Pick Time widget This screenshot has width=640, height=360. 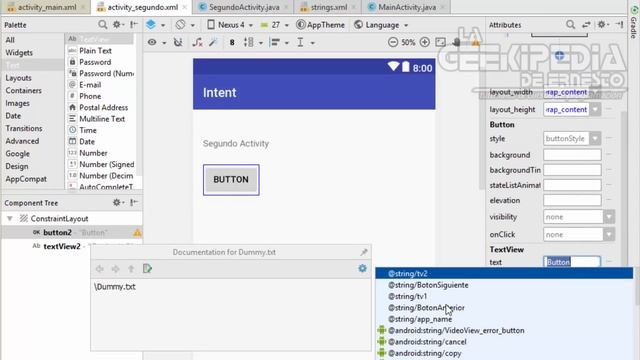click(x=88, y=130)
